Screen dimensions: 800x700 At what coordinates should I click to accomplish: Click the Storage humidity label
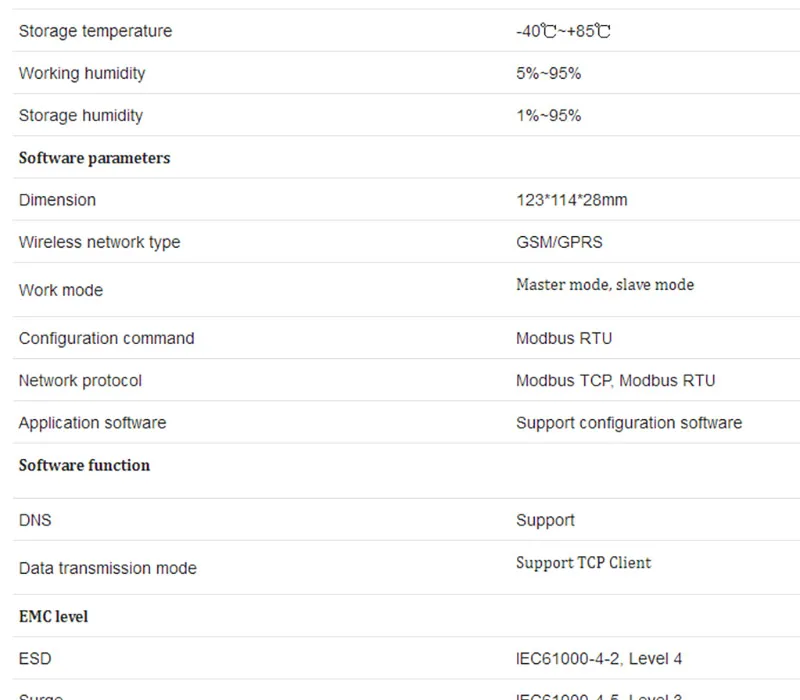[81, 116]
